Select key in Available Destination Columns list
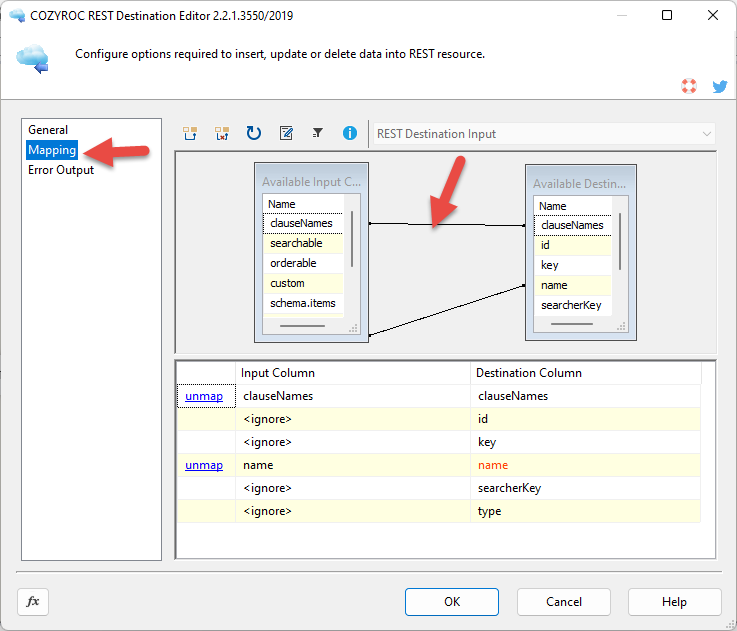The image size is (737, 631). [572, 265]
